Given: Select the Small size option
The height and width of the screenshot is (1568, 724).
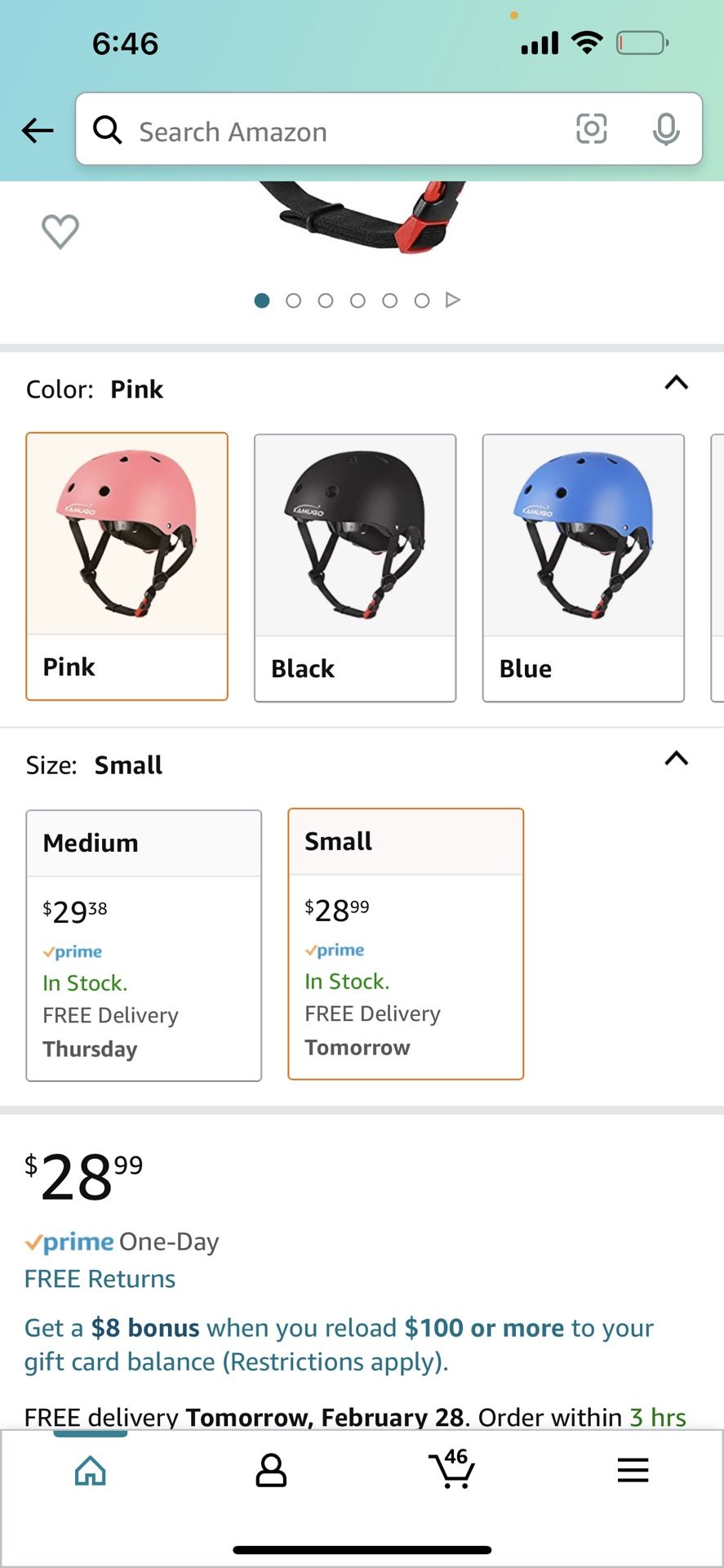Looking at the screenshot, I should pos(406,943).
